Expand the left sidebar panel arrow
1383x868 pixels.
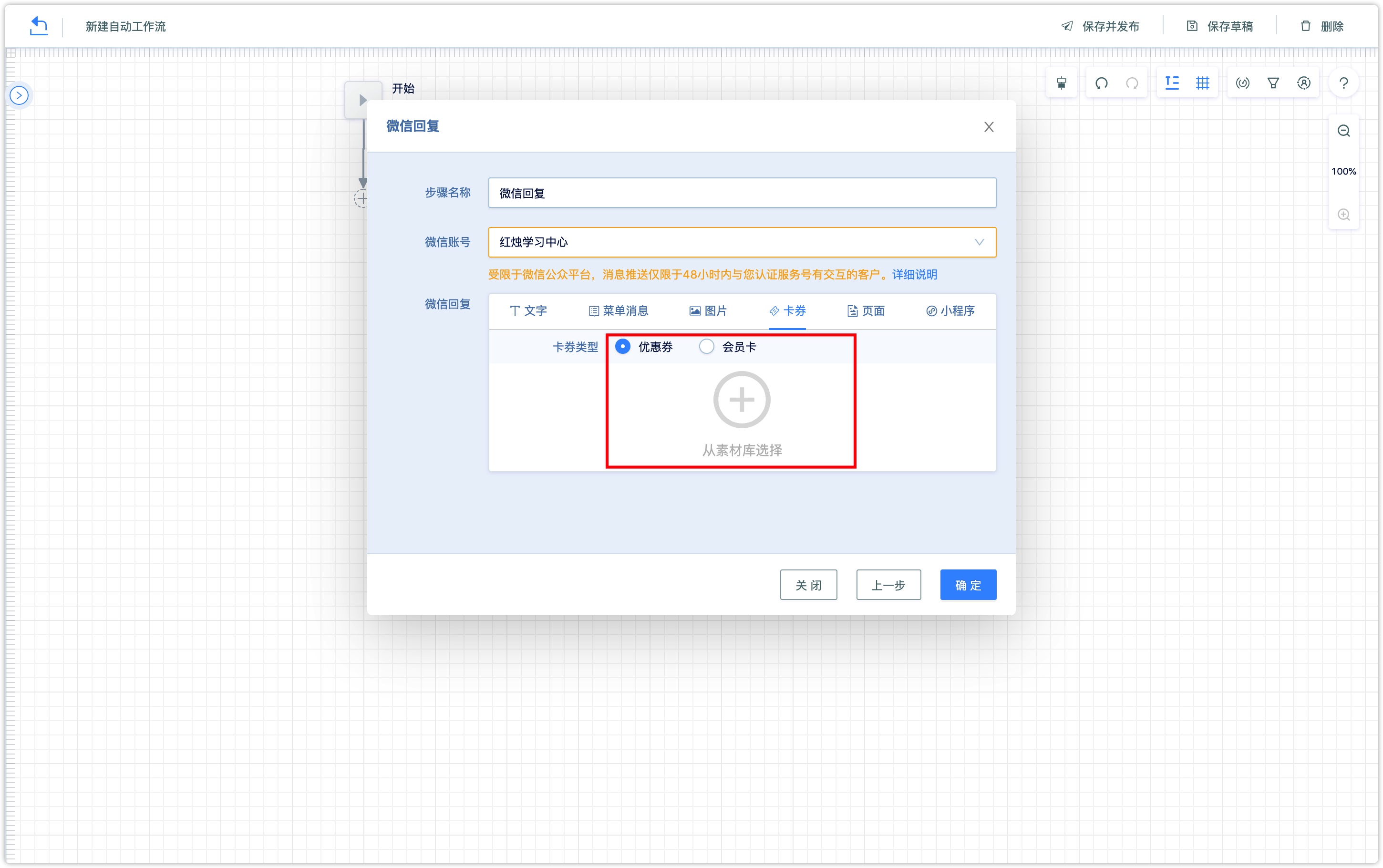click(19, 95)
